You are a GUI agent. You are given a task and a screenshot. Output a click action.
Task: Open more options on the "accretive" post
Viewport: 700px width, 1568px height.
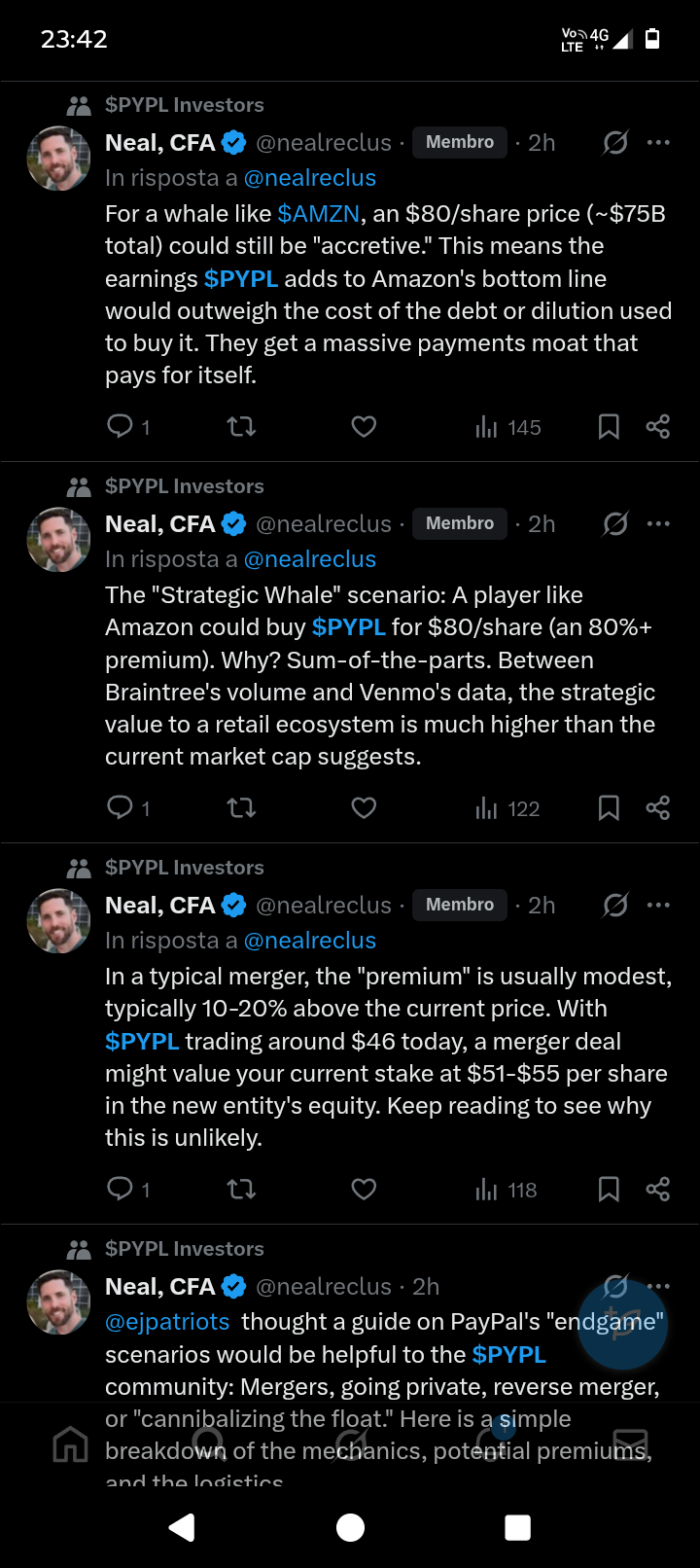(x=658, y=143)
